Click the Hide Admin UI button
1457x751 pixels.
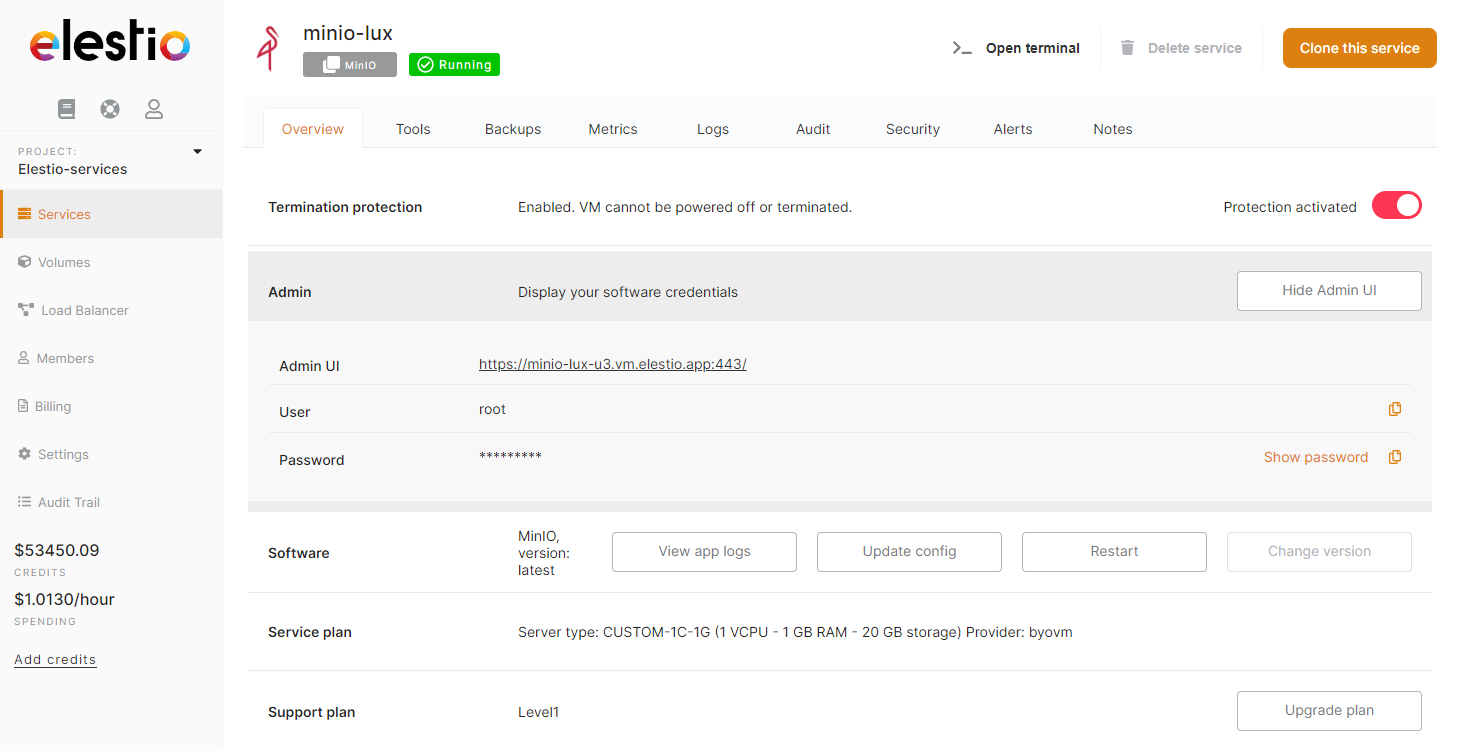tap(1329, 291)
